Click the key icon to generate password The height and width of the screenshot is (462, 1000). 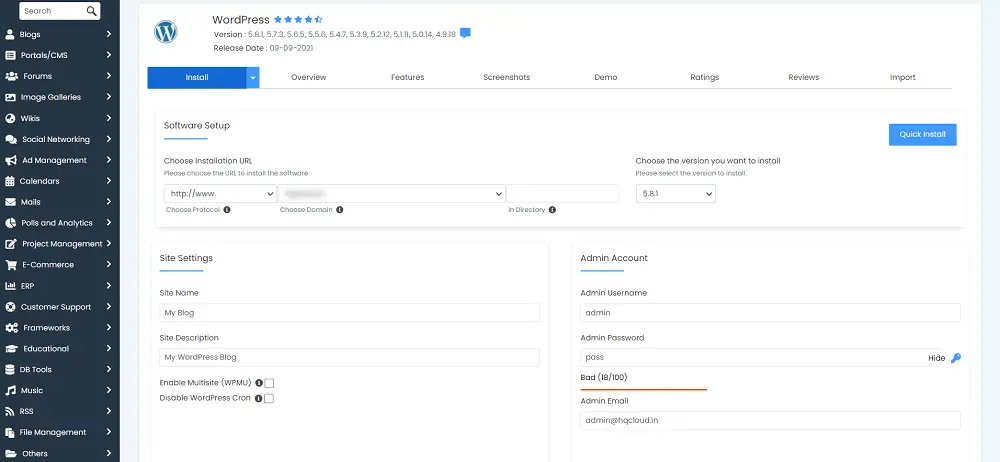(x=955, y=358)
